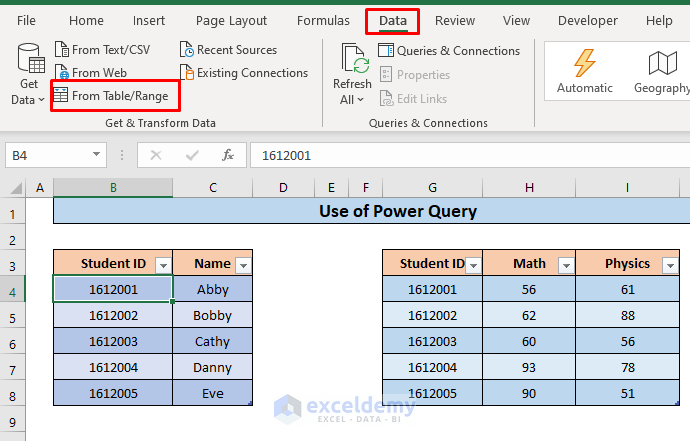Screen dimensions: 690x441
Task: Choose the Automatic data type
Action: 584,70
